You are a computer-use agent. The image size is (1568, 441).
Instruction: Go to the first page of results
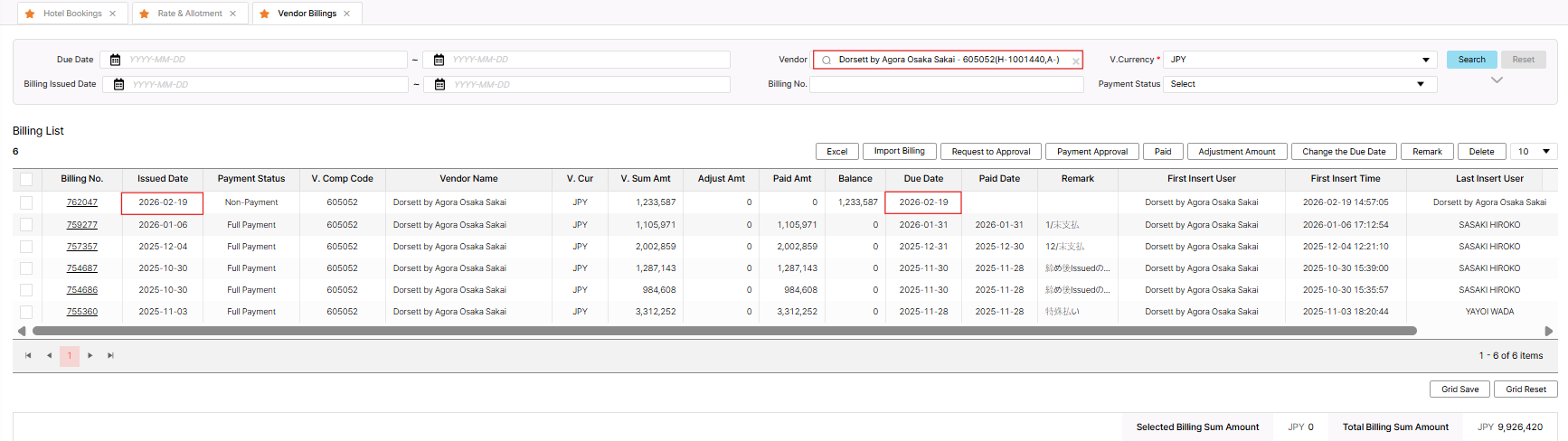[x=28, y=356]
